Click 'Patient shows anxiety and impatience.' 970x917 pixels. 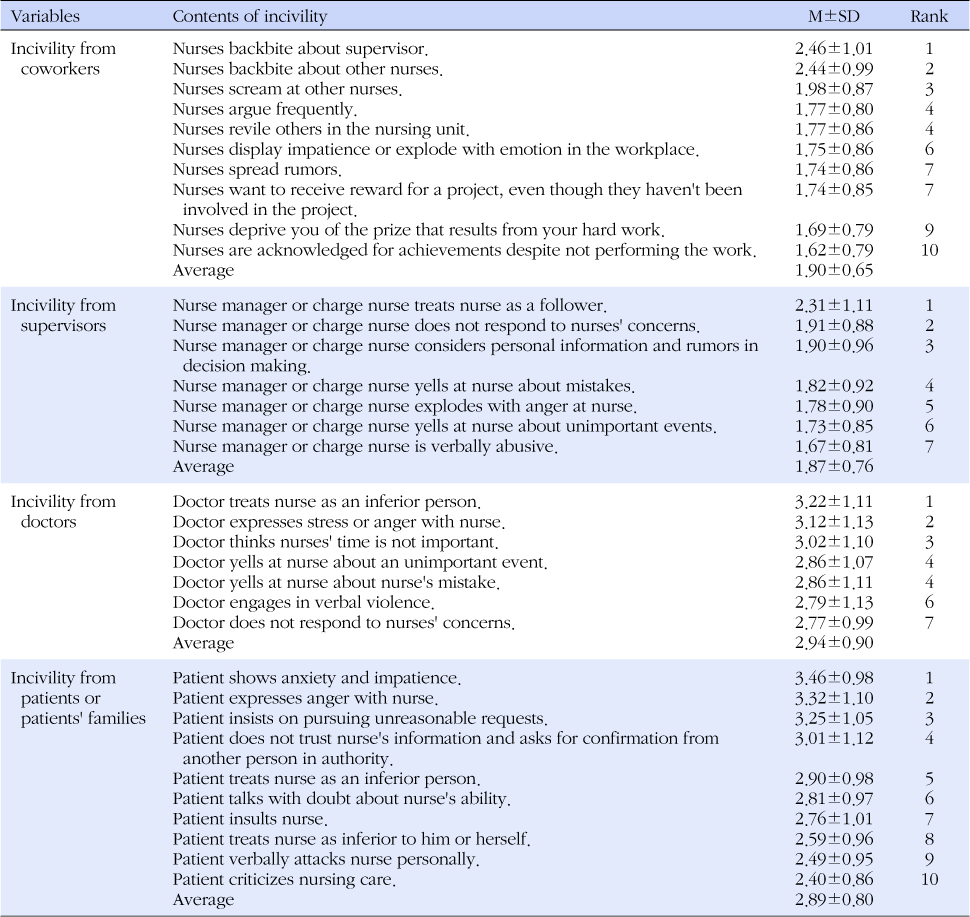click(x=317, y=678)
